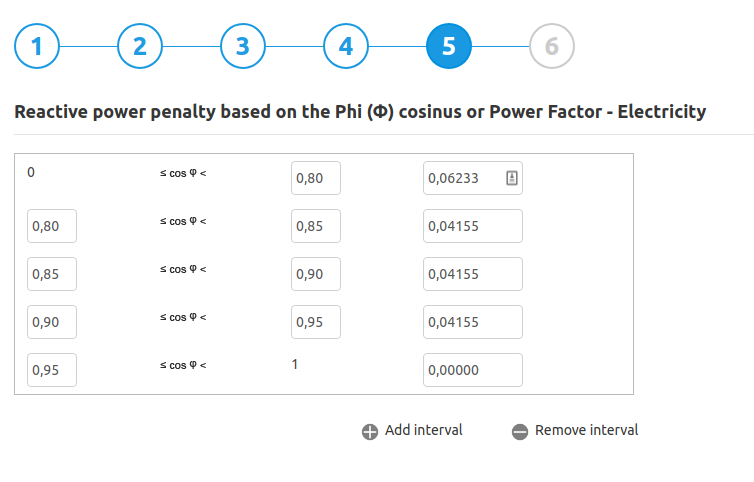Edit the last row lower bound 0,95
Image resolution: width=754 pixels, height=482 pixels.
(52, 370)
